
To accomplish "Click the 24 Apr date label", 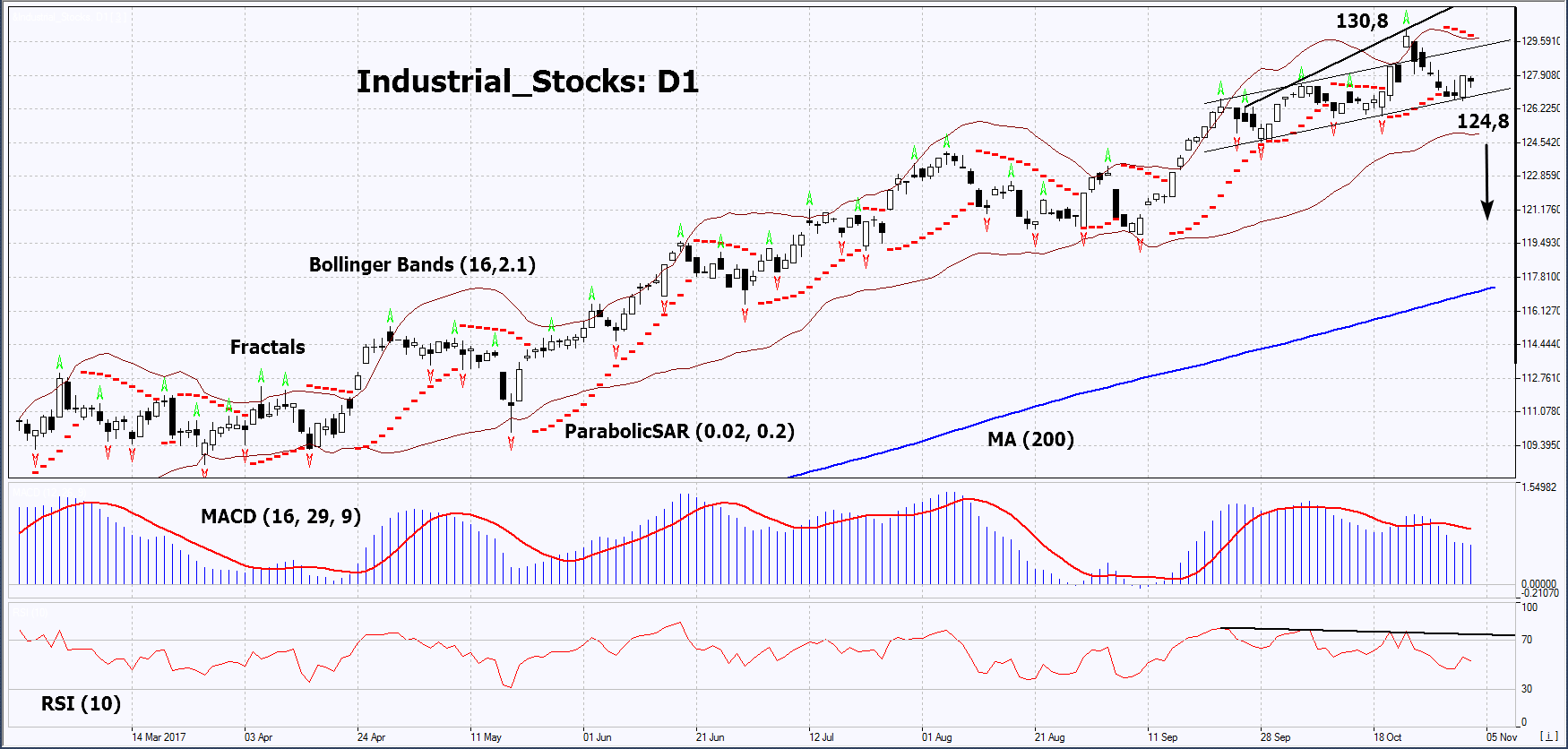I will [371, 737].
